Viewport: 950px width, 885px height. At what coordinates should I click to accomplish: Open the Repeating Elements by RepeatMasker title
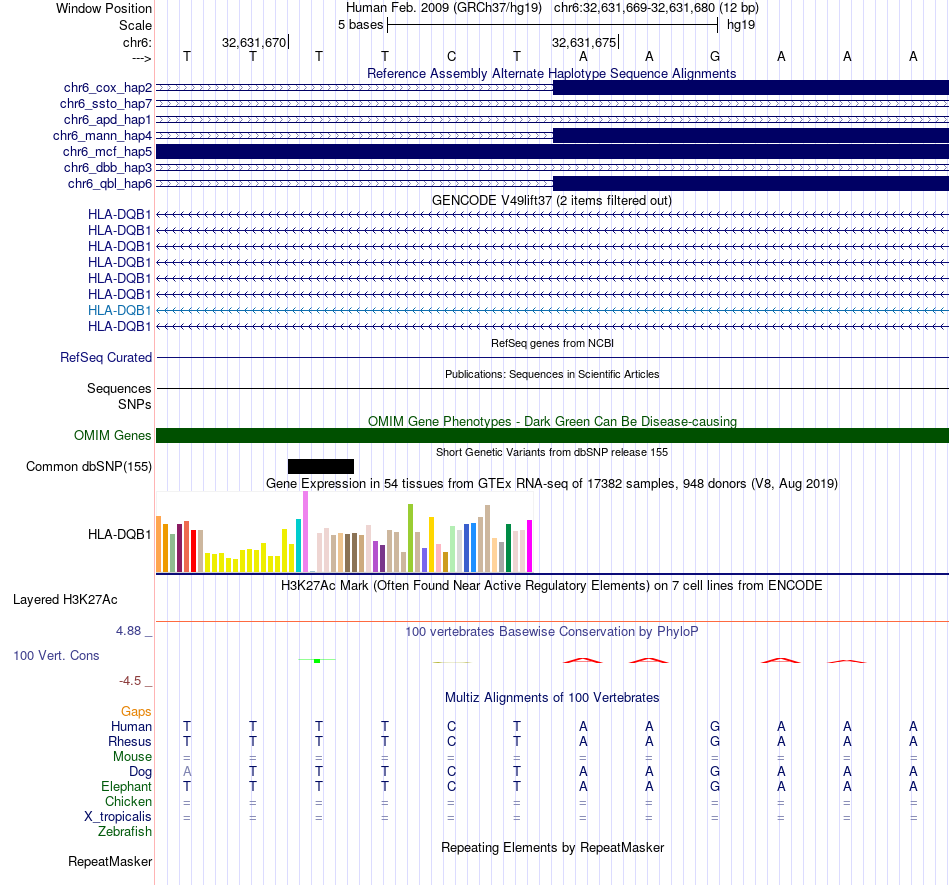click(552, 847)
